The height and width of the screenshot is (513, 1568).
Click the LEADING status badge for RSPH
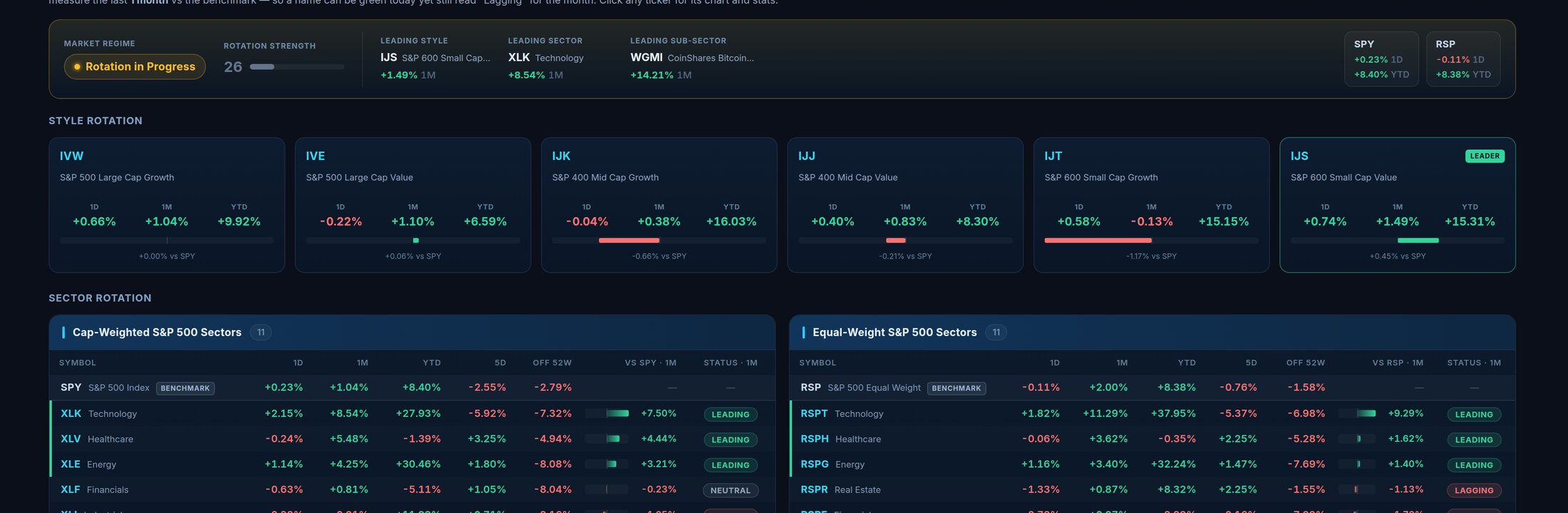(1474, 440)
